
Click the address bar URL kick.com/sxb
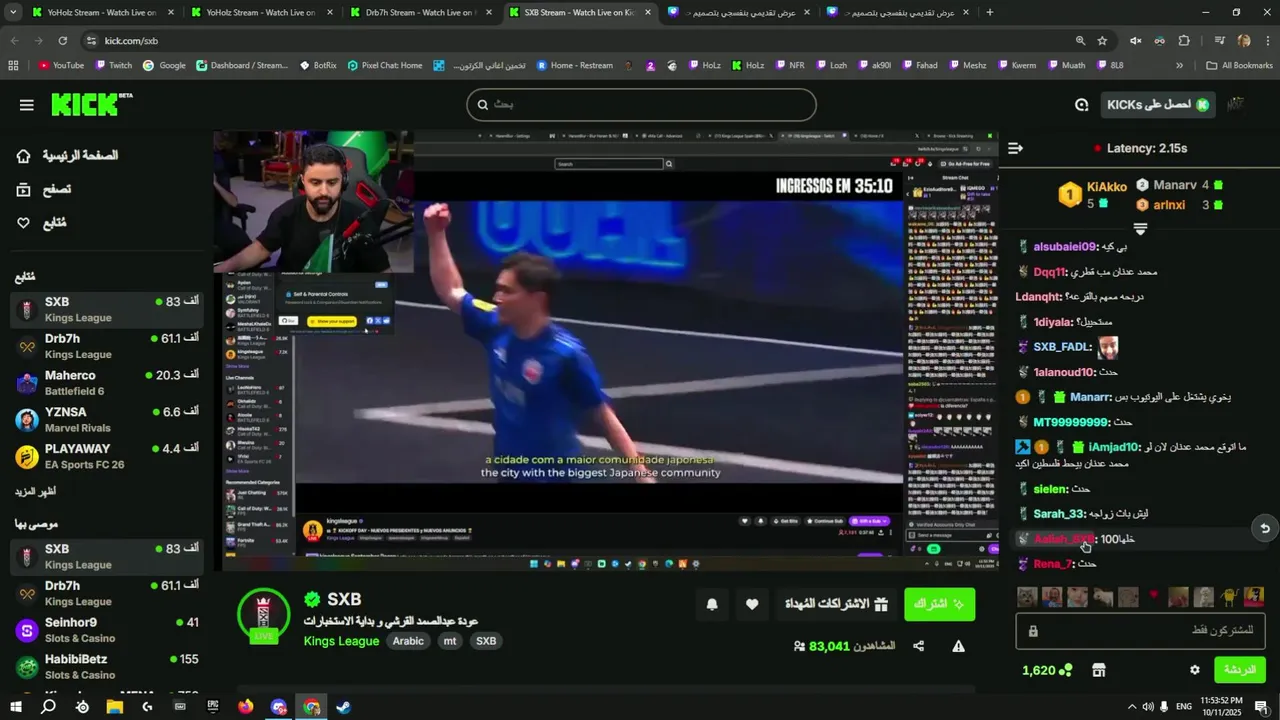[x=131, y=41]
